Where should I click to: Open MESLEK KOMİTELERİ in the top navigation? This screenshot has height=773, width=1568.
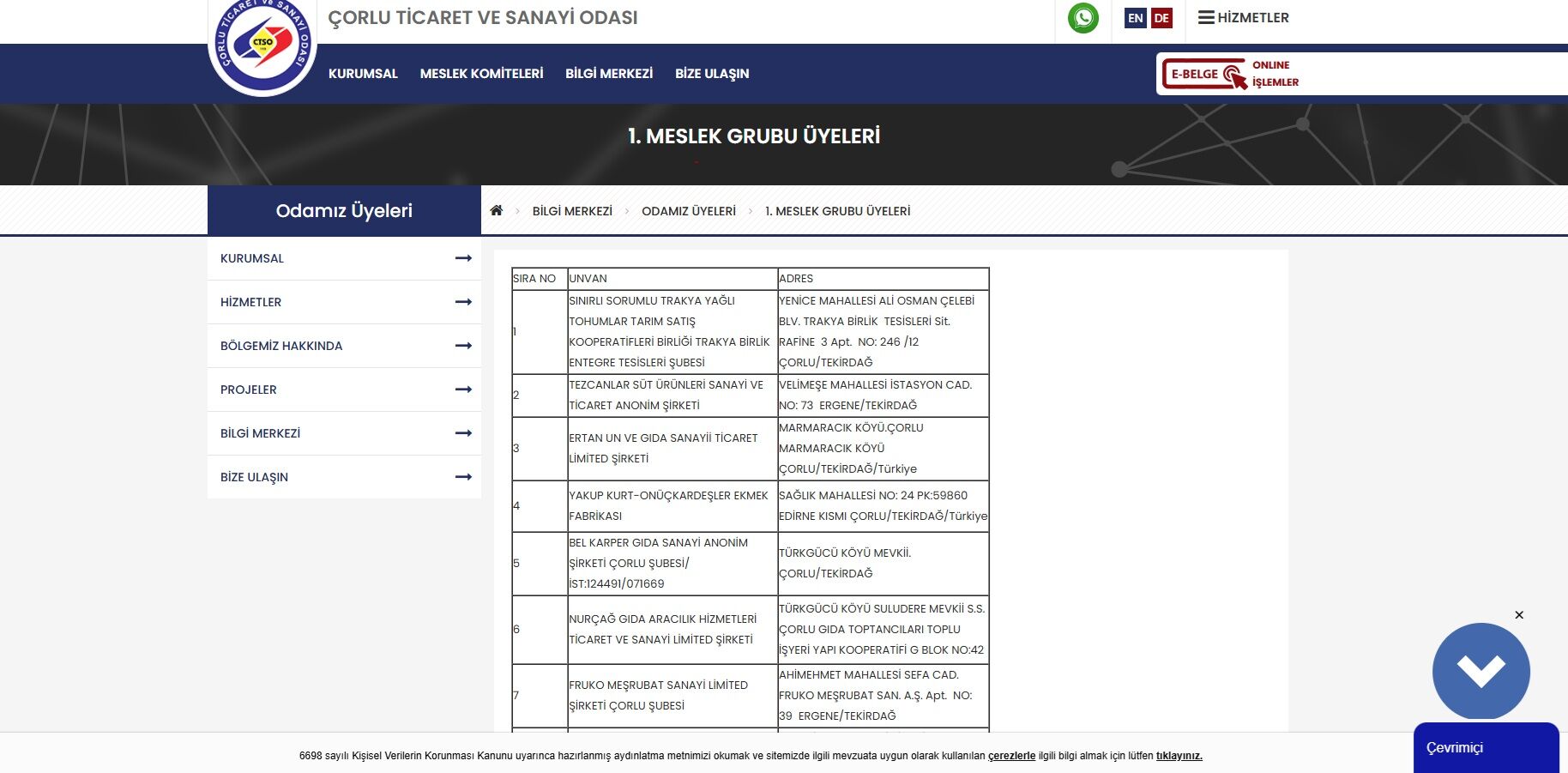[x=481, y=74]
